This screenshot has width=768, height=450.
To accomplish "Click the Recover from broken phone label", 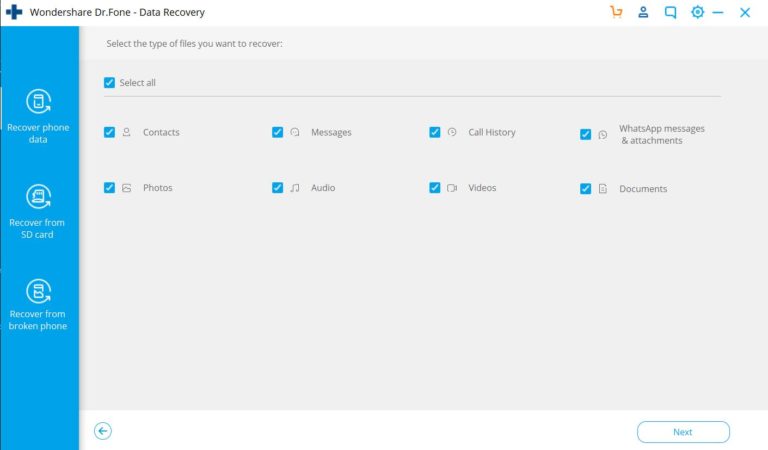I will click(38, 320).
